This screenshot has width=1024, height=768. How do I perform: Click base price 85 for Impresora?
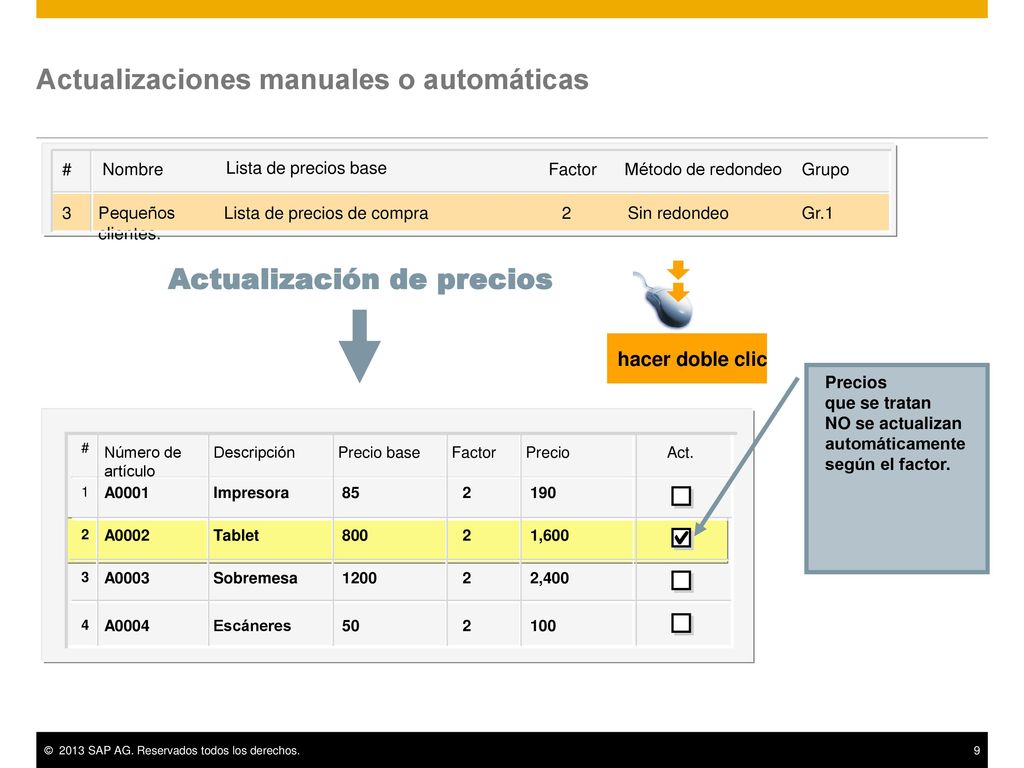click(x=350, y=492)
